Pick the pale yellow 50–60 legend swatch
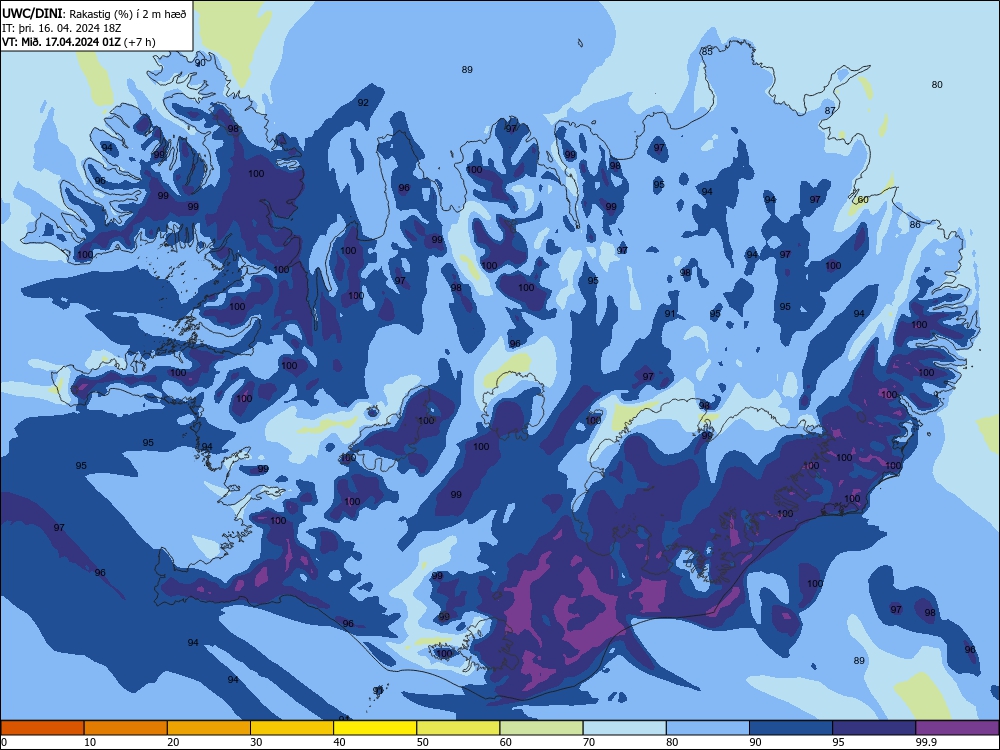This screenshot has height=750, width=1000. point(459,728)
